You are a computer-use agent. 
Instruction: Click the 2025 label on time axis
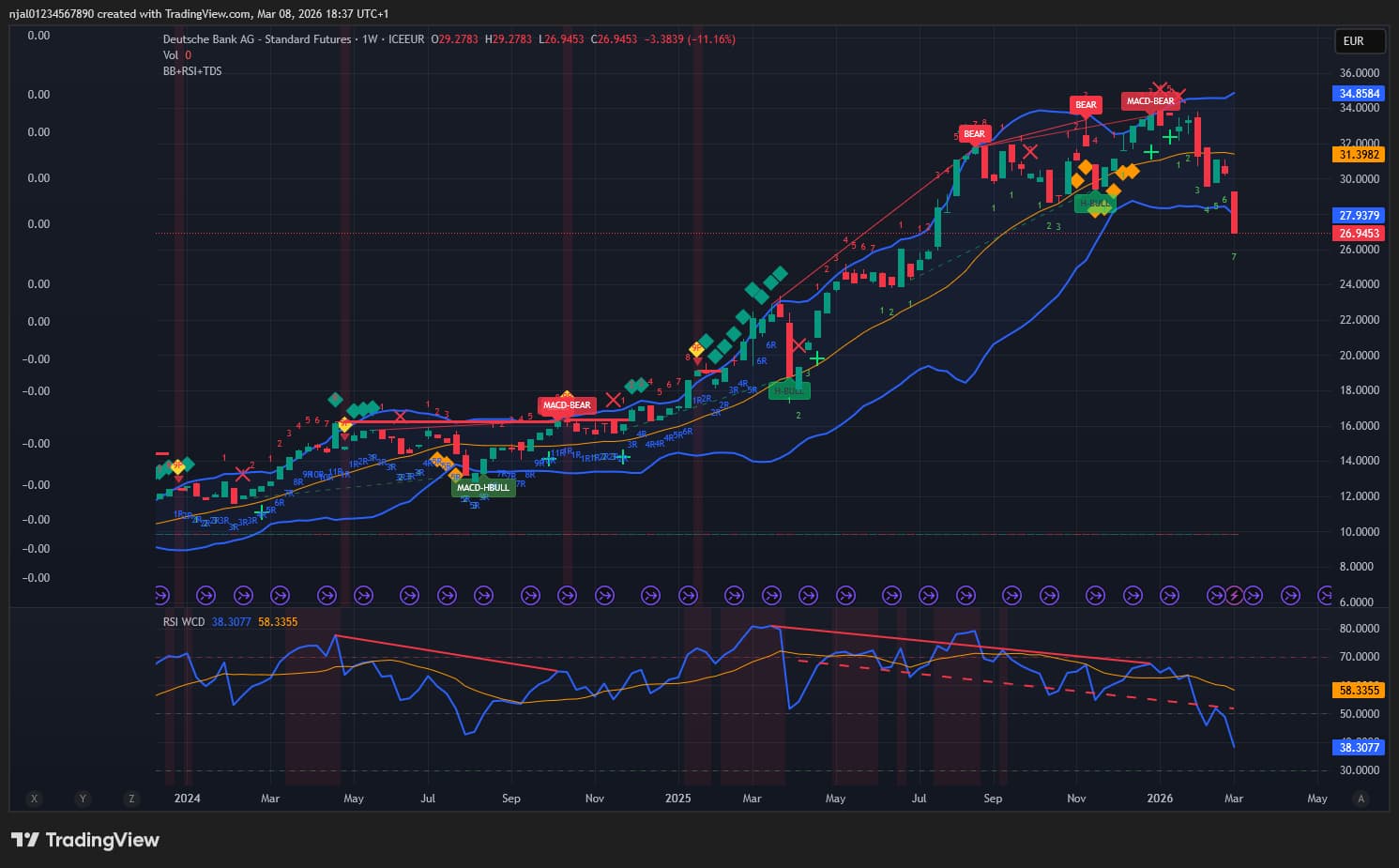click(x=677, y=799)
